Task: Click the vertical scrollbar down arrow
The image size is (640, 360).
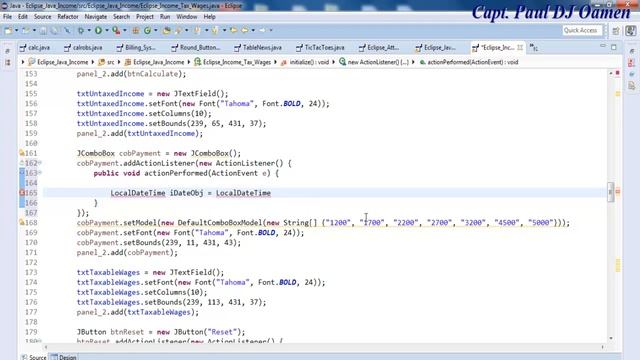Action: pos(611,338)
